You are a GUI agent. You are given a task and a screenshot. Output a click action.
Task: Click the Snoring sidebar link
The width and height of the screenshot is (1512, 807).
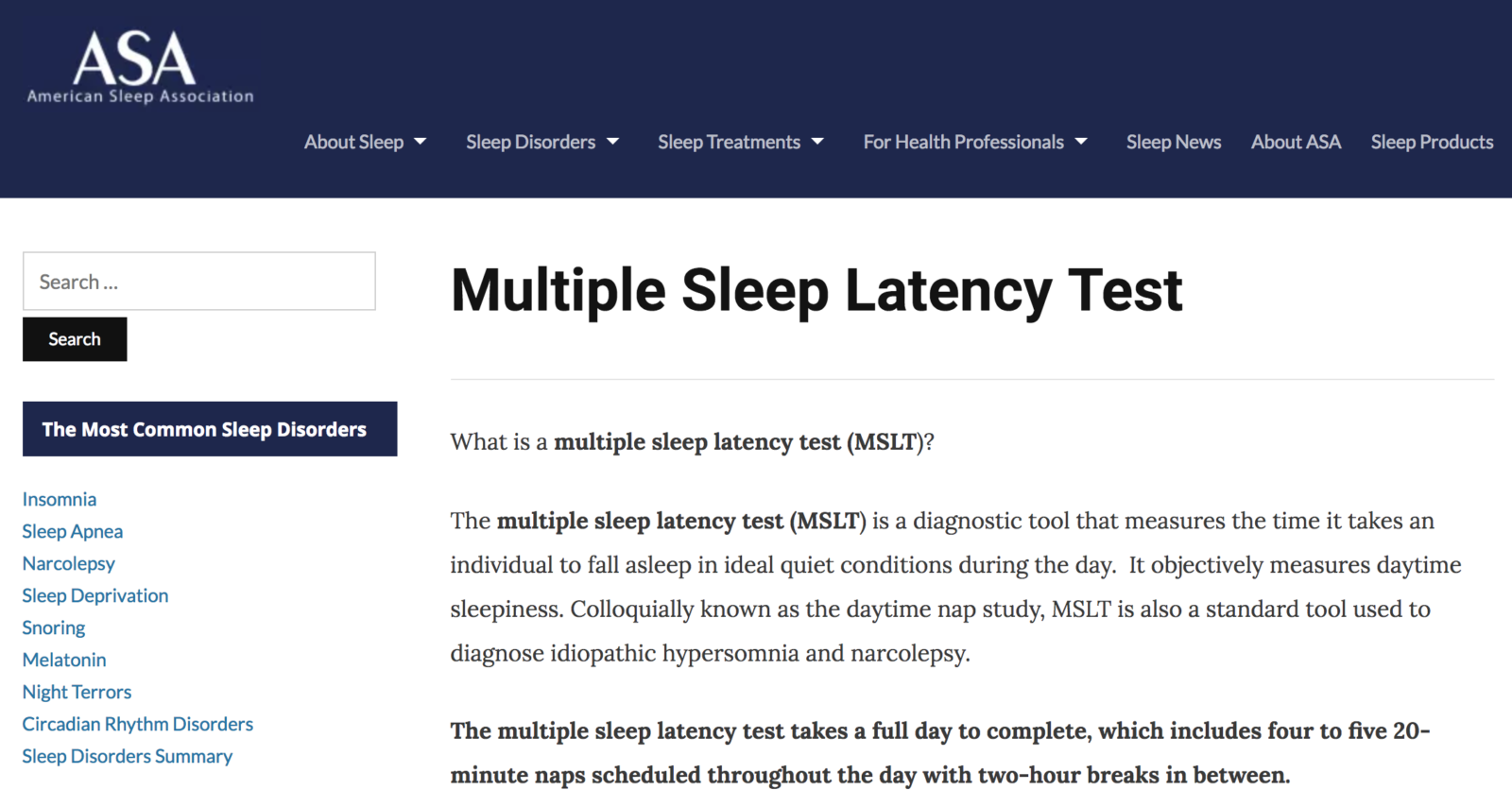tap(54, 627)
